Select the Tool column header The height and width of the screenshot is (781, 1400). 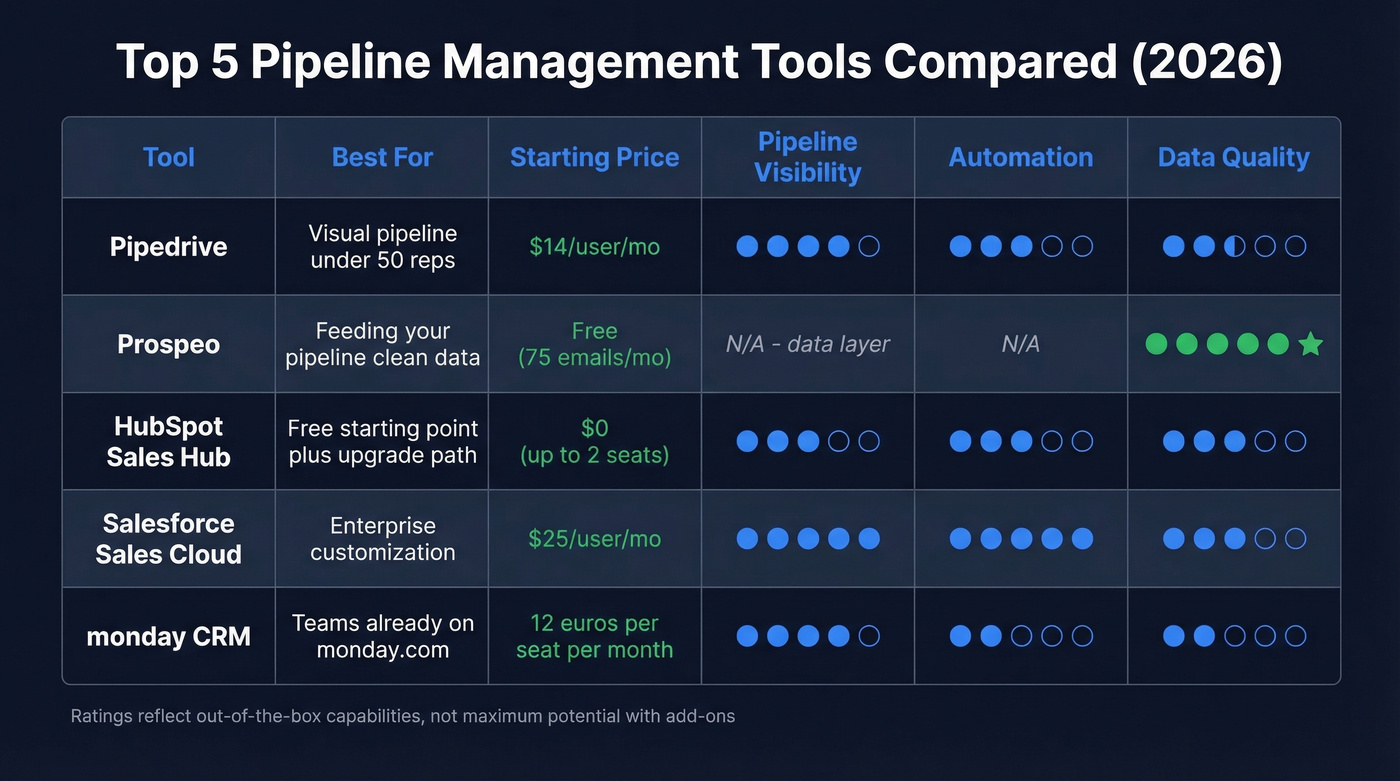coord(168,157)
